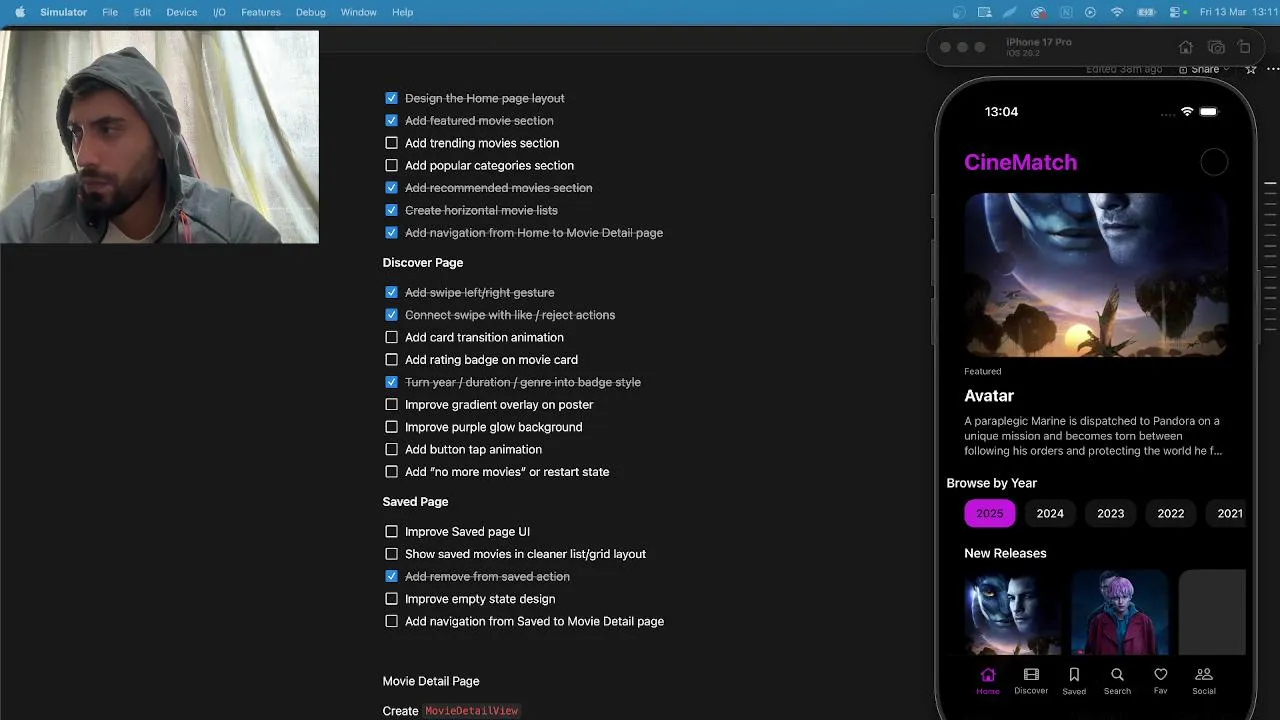Screen dimensions: 1280x720
Task: Open the File menu
Action: (110, 12)
